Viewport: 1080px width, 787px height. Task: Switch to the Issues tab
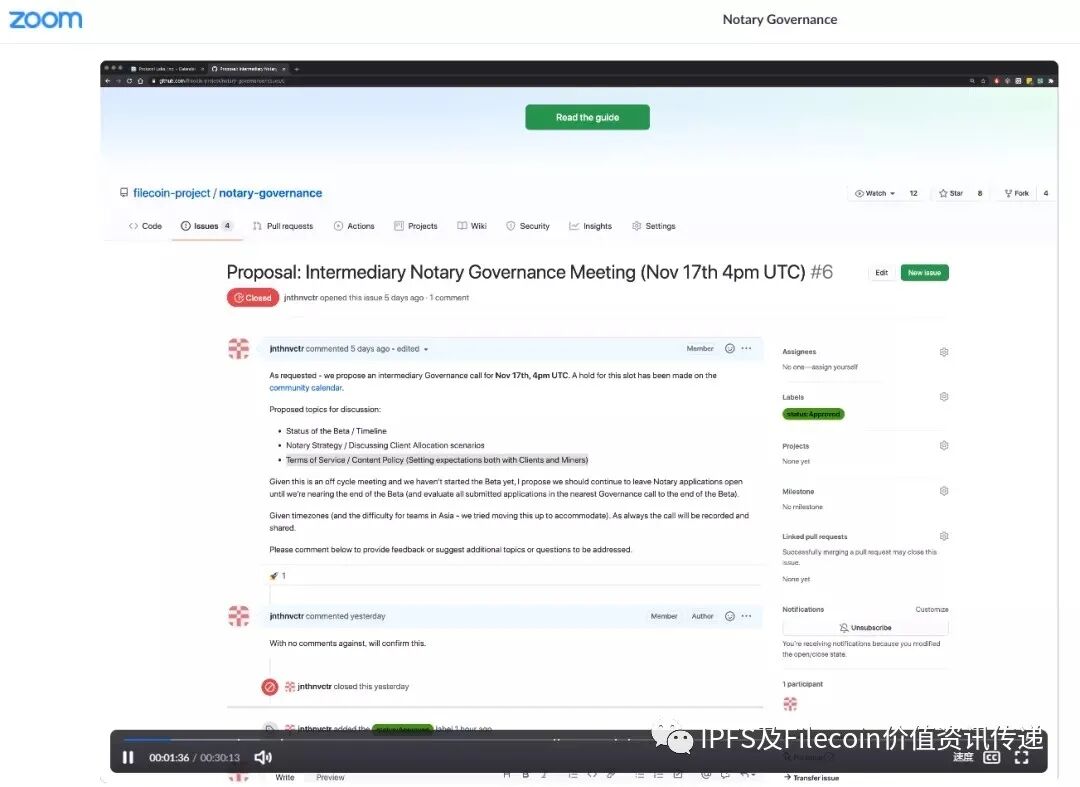(207, 226)
